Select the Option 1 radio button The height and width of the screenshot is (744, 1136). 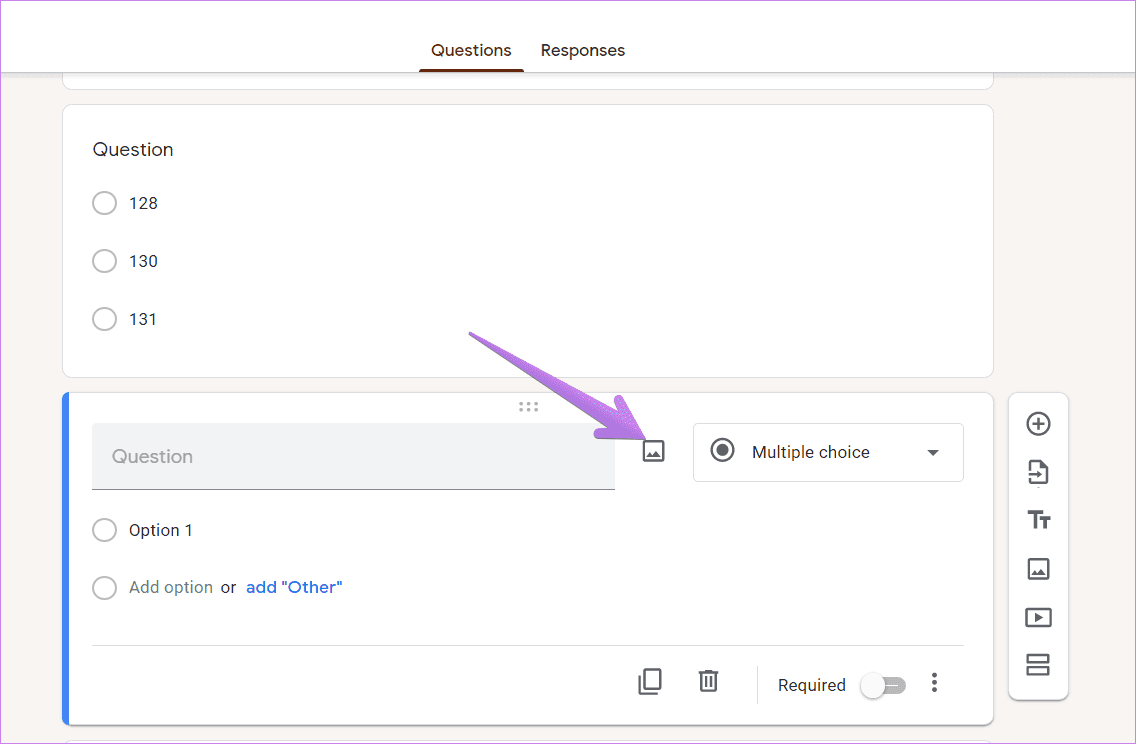pos(104,530)
